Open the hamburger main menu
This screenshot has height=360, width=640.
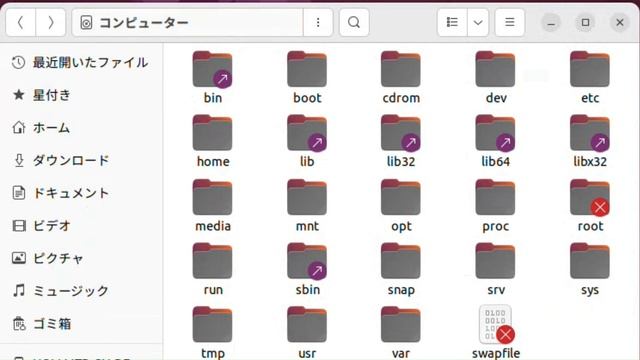click(x=509, y=22)
